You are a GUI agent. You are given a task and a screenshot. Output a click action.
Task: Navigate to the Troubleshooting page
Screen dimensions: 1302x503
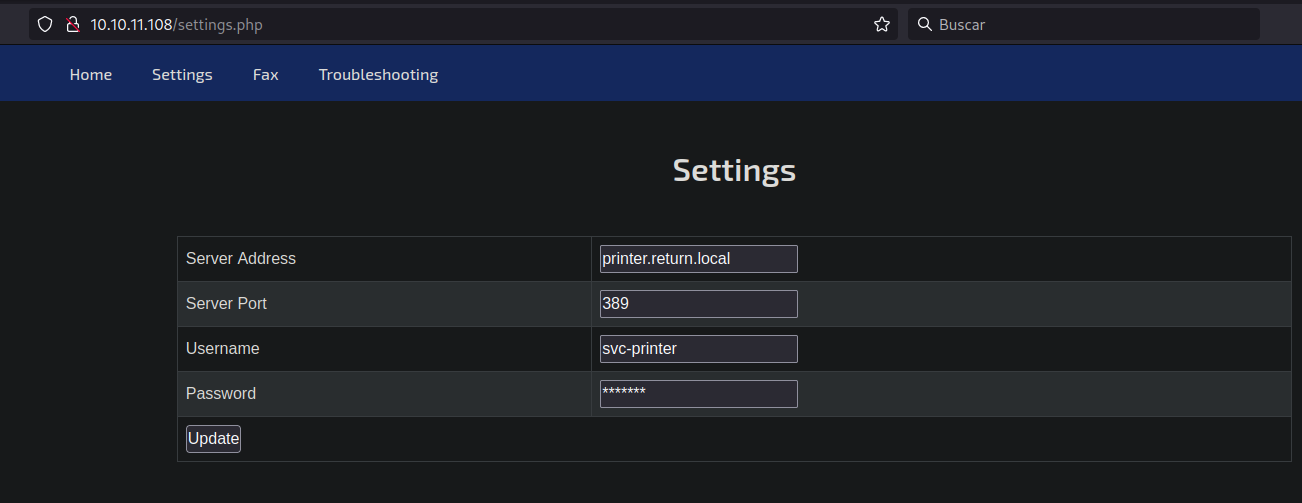pos(378,75)
